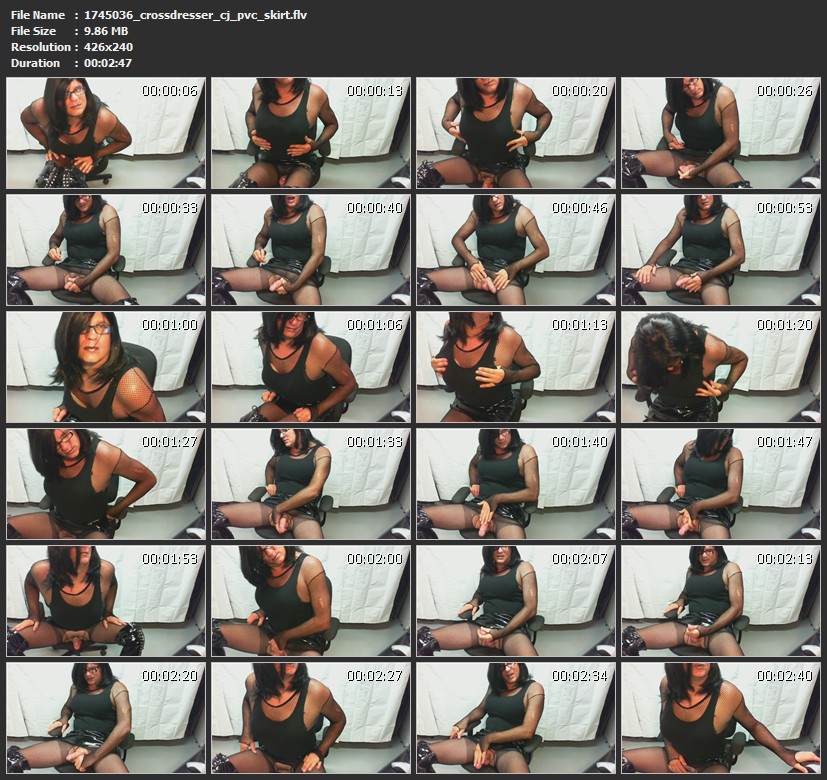Open the frame timestamped 00:00:53
The width and height of the screenshot is (827, 780).
tap(721, 250)
